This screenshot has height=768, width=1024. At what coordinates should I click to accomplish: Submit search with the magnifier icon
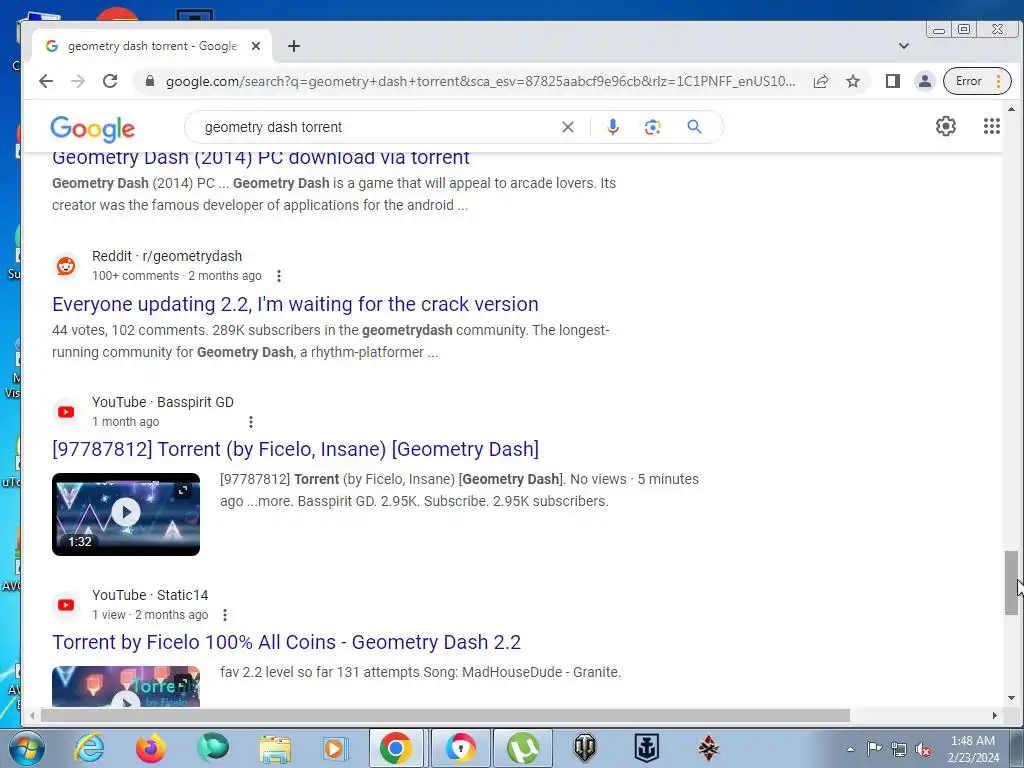pos(694,127)
